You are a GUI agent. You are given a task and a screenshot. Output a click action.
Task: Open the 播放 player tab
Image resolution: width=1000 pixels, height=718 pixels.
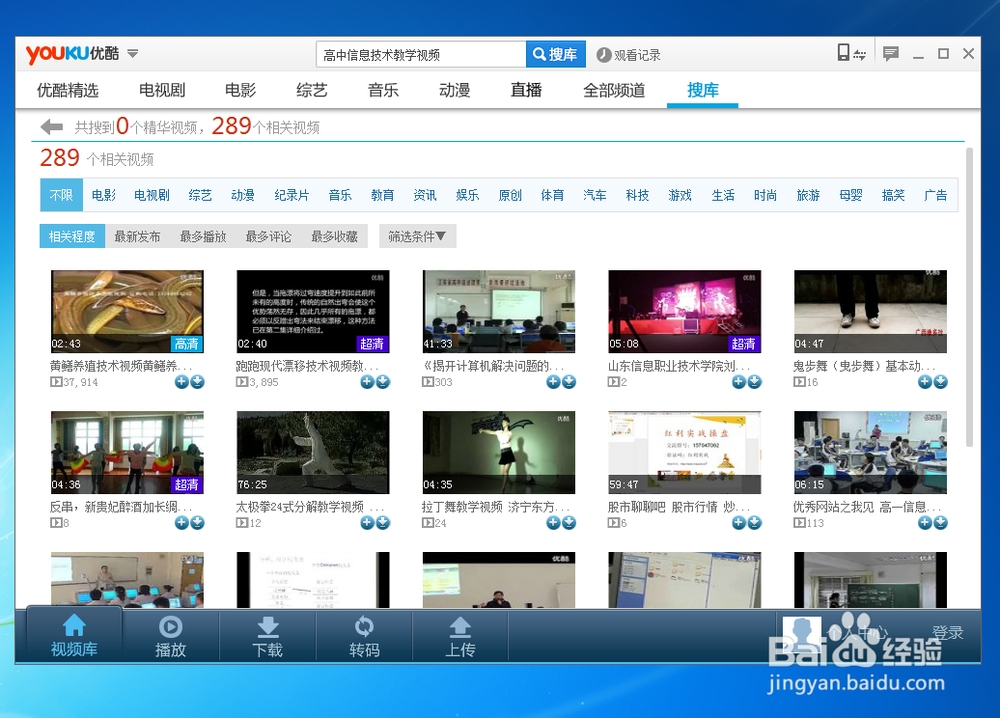(x=170, y=635)
